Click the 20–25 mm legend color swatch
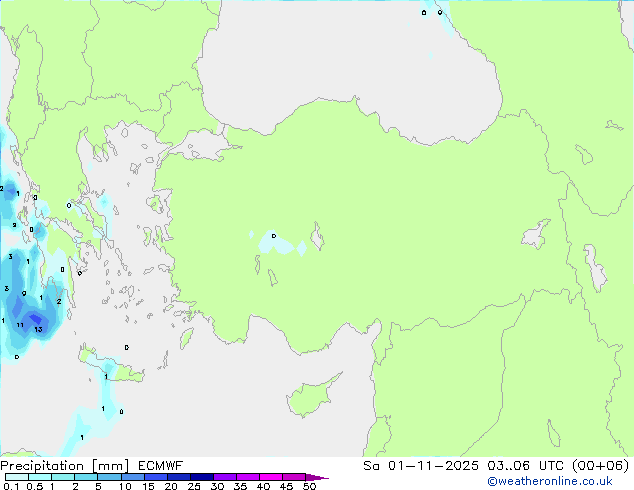This screenshot has width=634, height=490. [178, 477]
